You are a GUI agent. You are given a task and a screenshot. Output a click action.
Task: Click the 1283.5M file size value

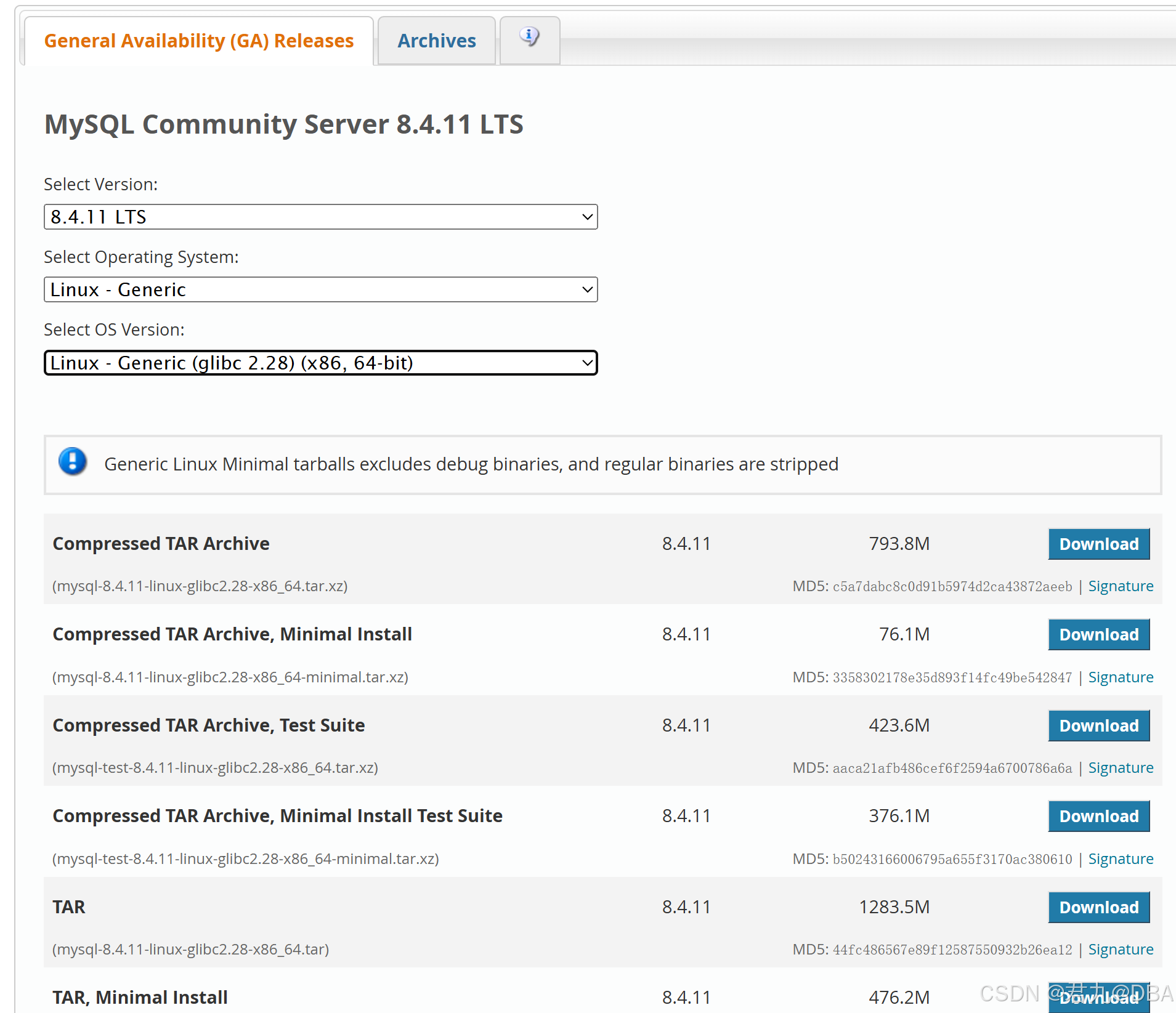[x=894, y=907]
